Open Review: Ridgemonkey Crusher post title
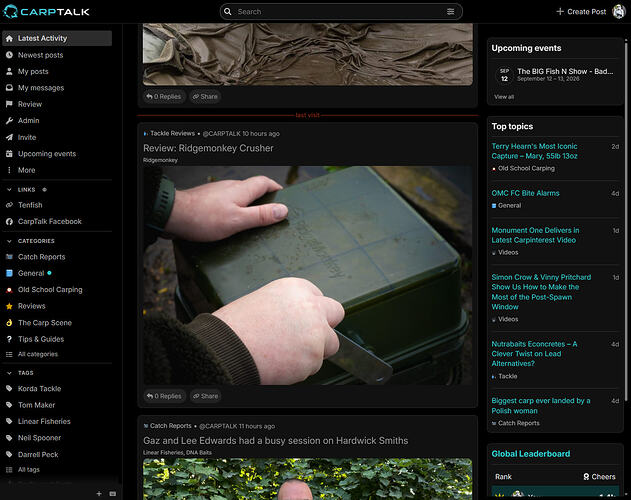Image resolution: width=631 pixels, height=500 pixels. 208,148
